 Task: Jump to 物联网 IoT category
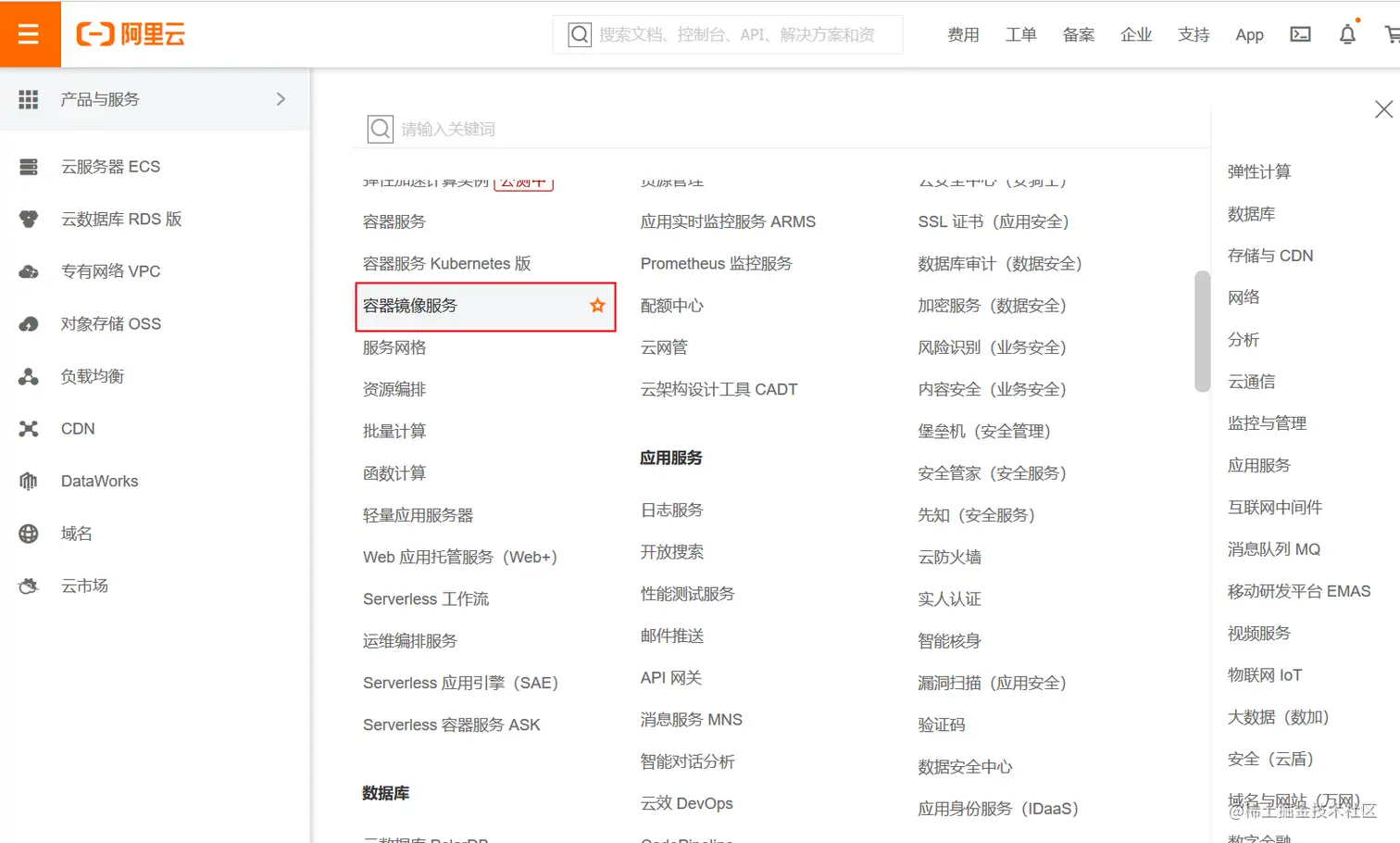1265,675
